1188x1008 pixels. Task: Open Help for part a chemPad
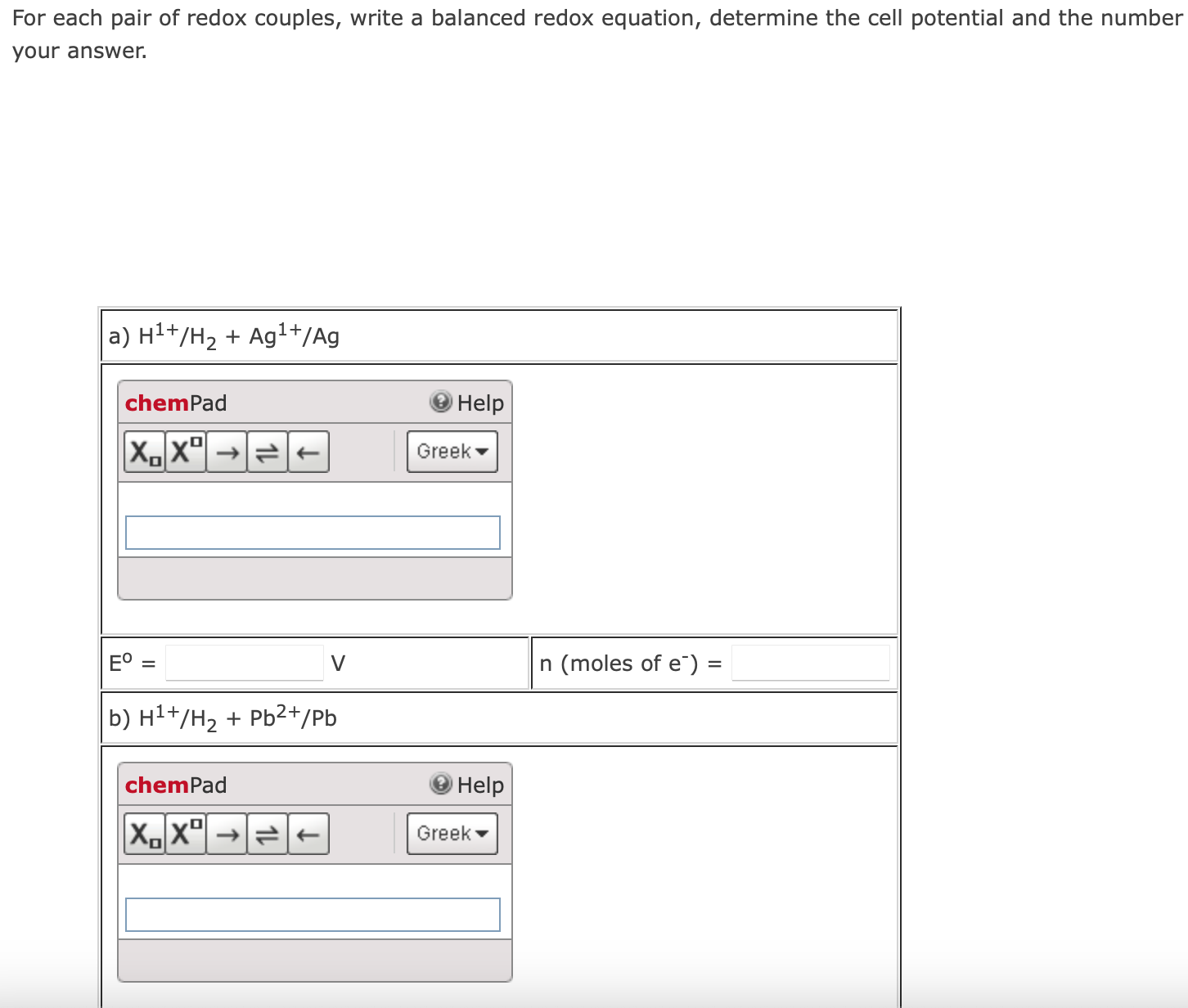(x=467, y=403)
